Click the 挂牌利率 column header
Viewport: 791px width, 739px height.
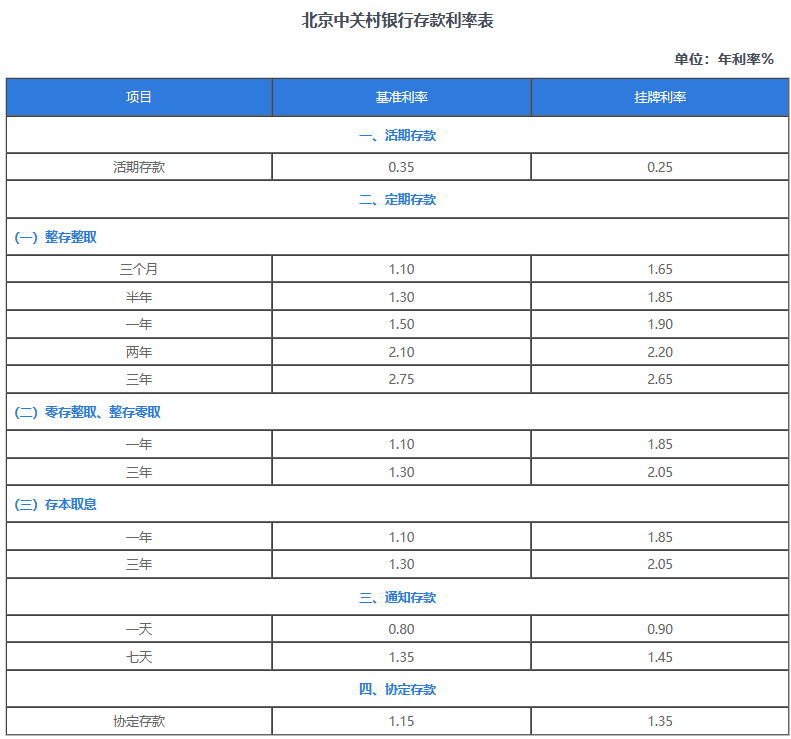tap(660, 97)
